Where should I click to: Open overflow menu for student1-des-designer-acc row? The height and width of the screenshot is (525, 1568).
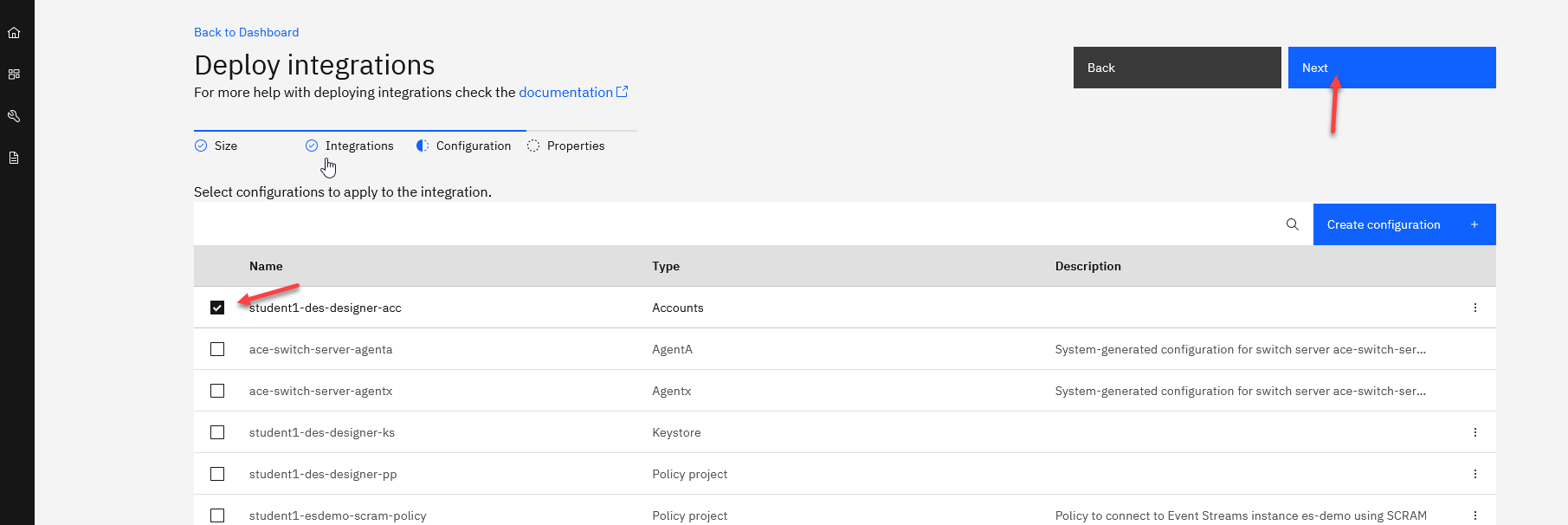1474,308
